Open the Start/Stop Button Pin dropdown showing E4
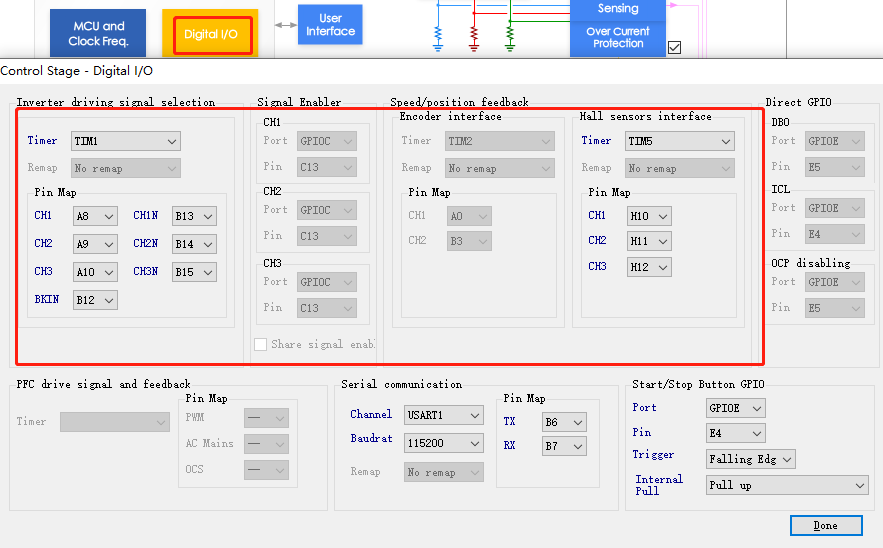Screen dimensions: 883x548 pos(735,433)
